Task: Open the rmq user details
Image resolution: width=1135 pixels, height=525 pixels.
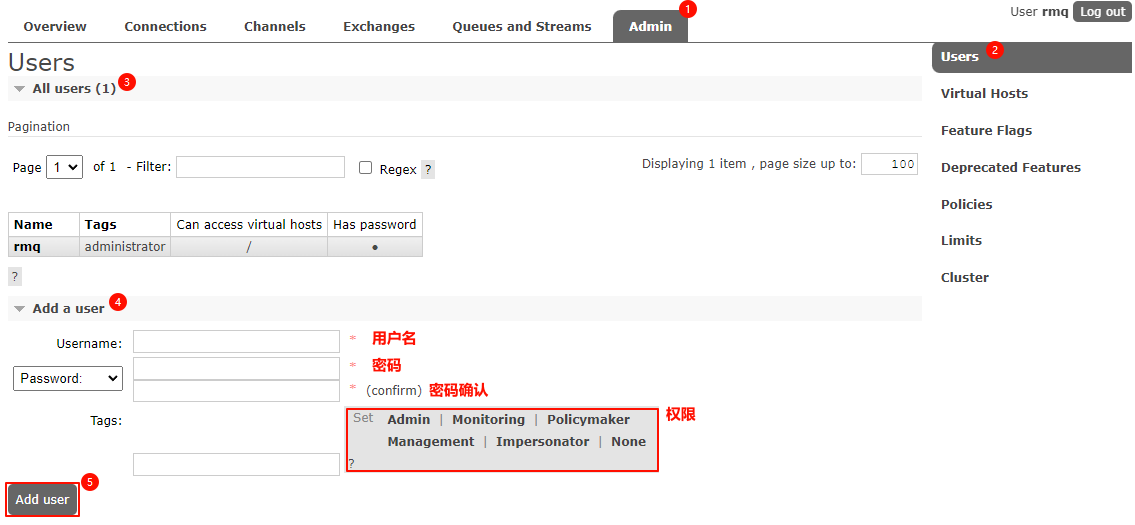Action: [x=27, y=246]
